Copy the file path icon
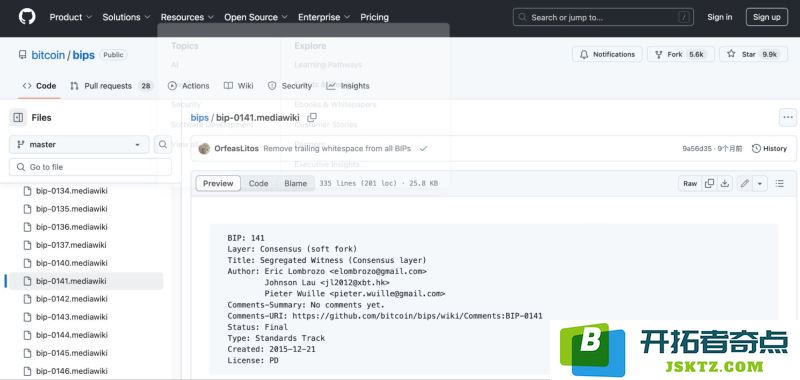Image resolution: width=800 pixels, height=380 pixels. (x=312, y=118)
